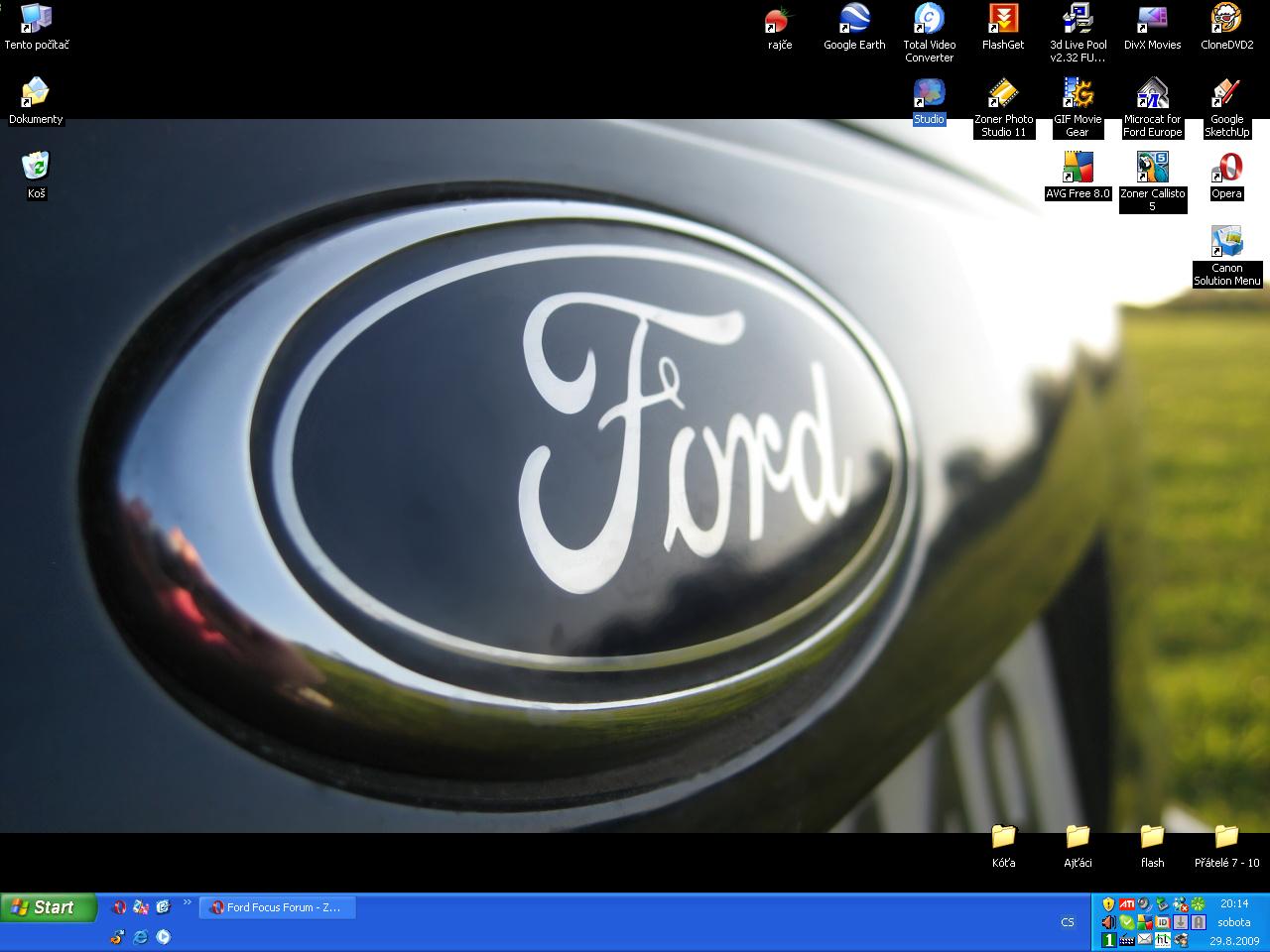Open the CS language bar selector
The image size is (1270, 952).
click(1068, 922)
